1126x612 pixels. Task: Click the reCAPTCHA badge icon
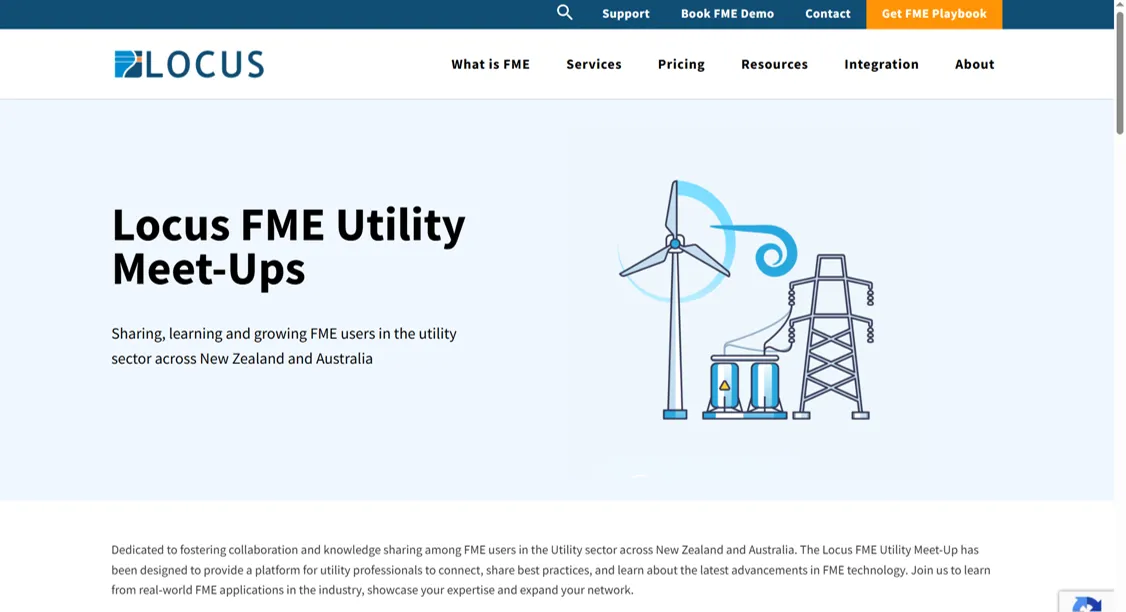tap(1087, 603)
